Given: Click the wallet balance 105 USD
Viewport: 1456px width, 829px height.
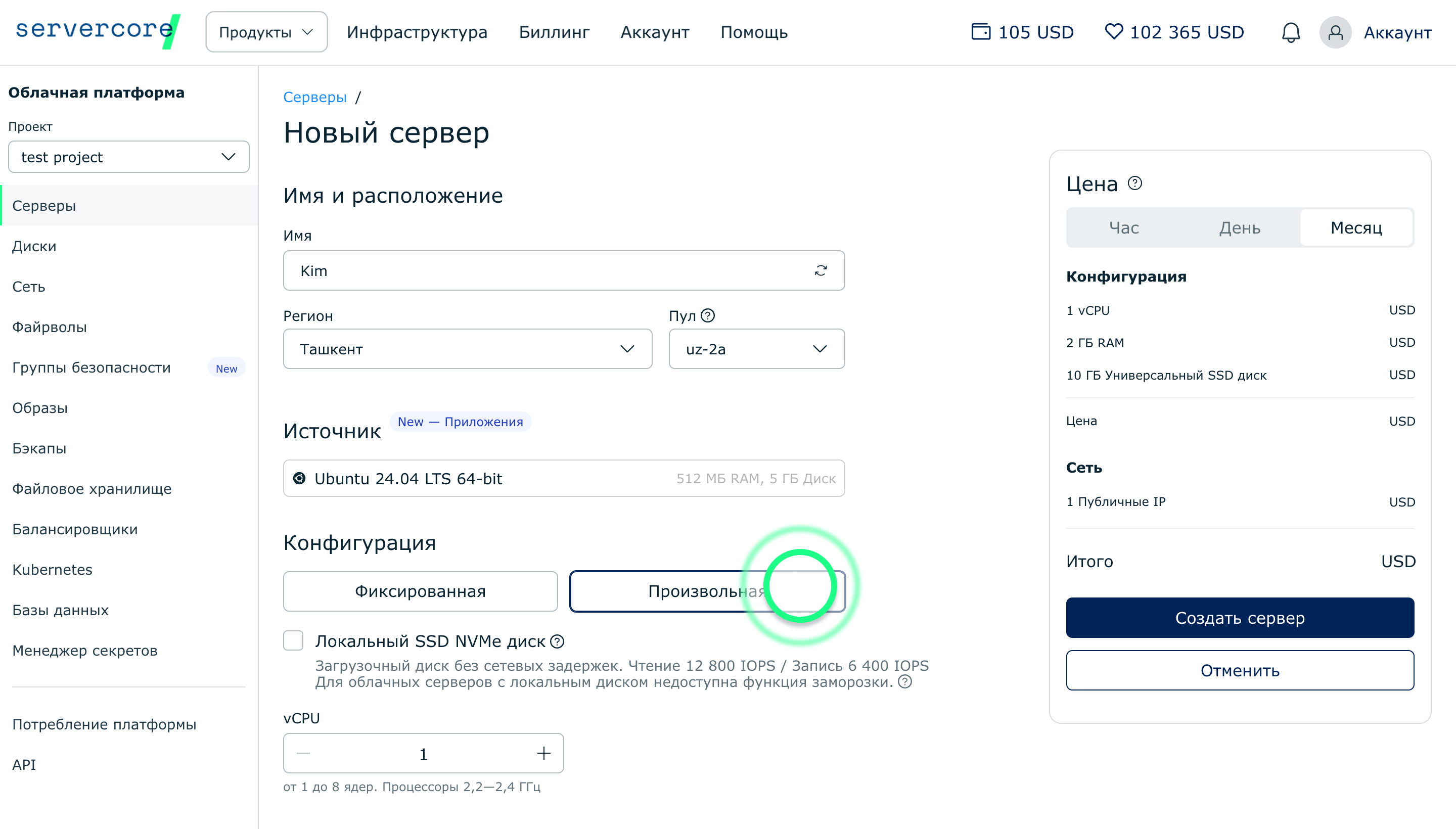Looking at the screenshot, I should tap(1022, 32).
